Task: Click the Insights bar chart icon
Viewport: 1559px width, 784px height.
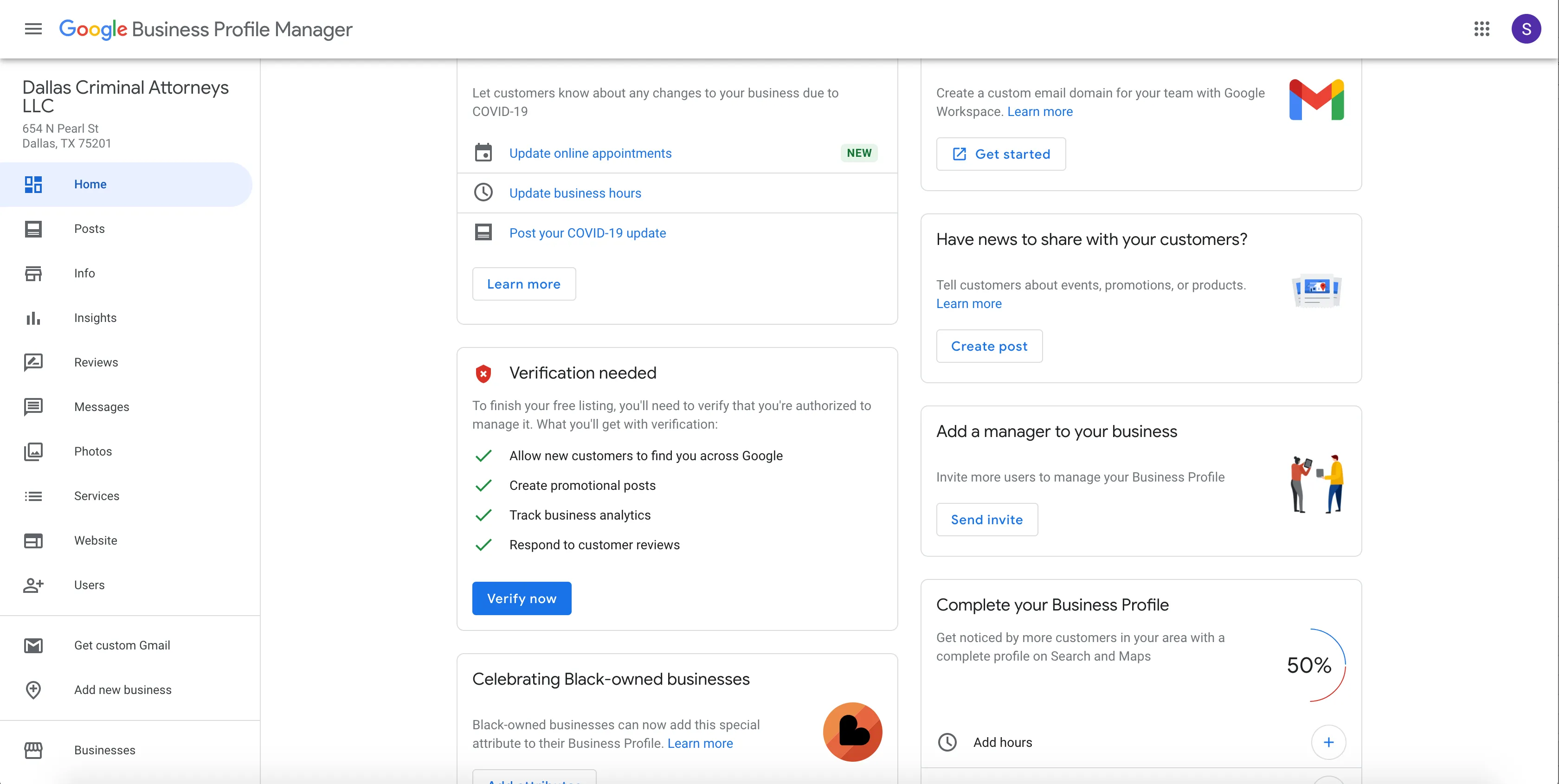Action: coord(33,318)
